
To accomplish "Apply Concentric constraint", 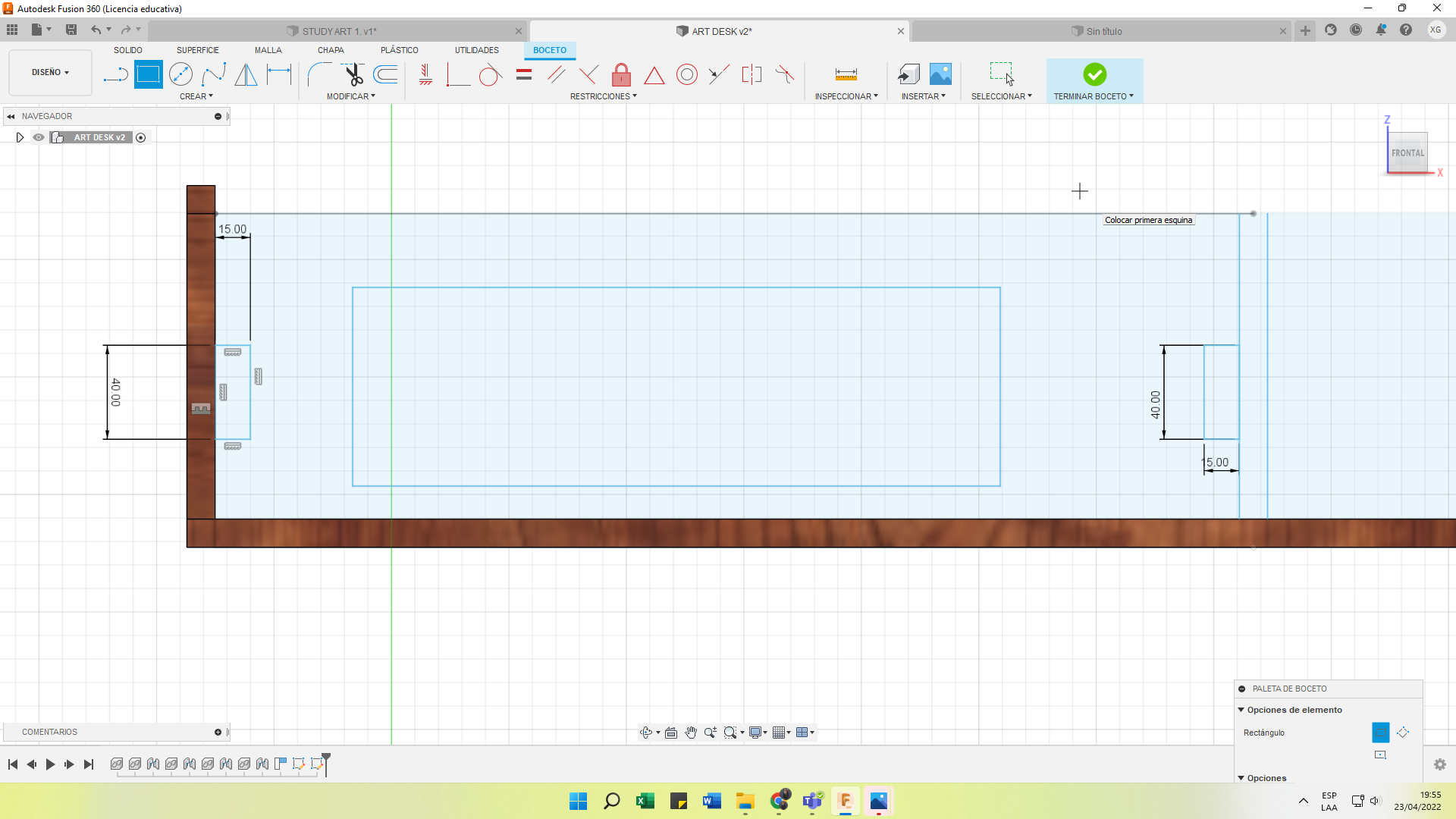I will pyautogui.click(x=687, y=74).
